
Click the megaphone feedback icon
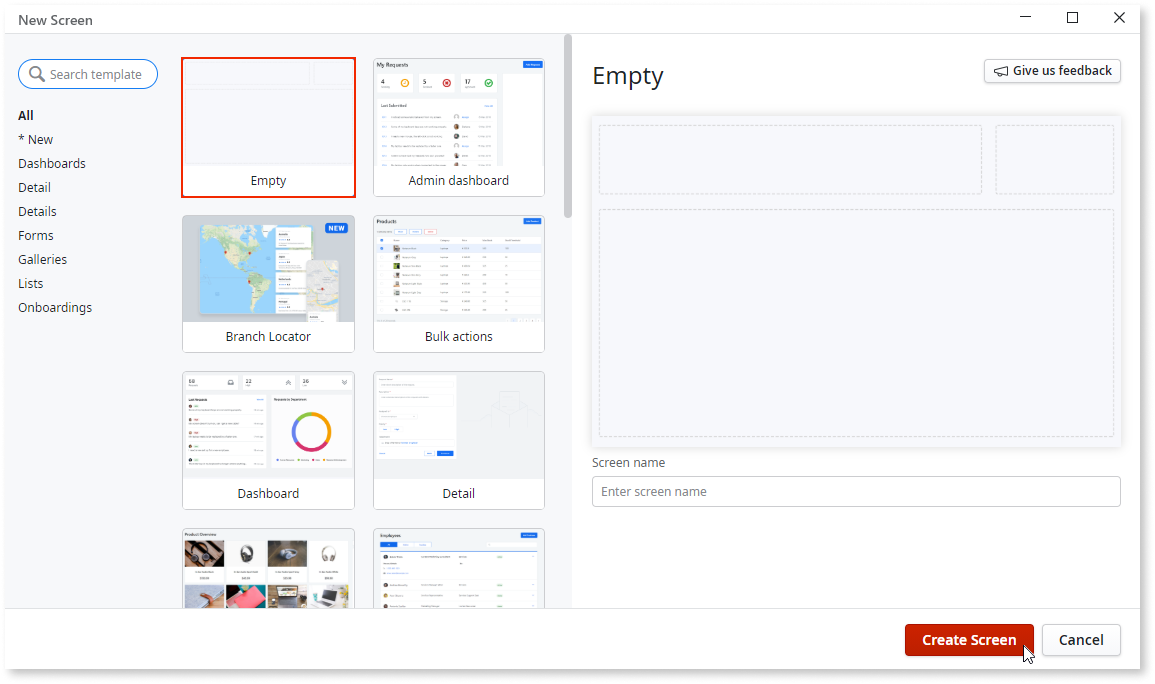click(1004, 70)
